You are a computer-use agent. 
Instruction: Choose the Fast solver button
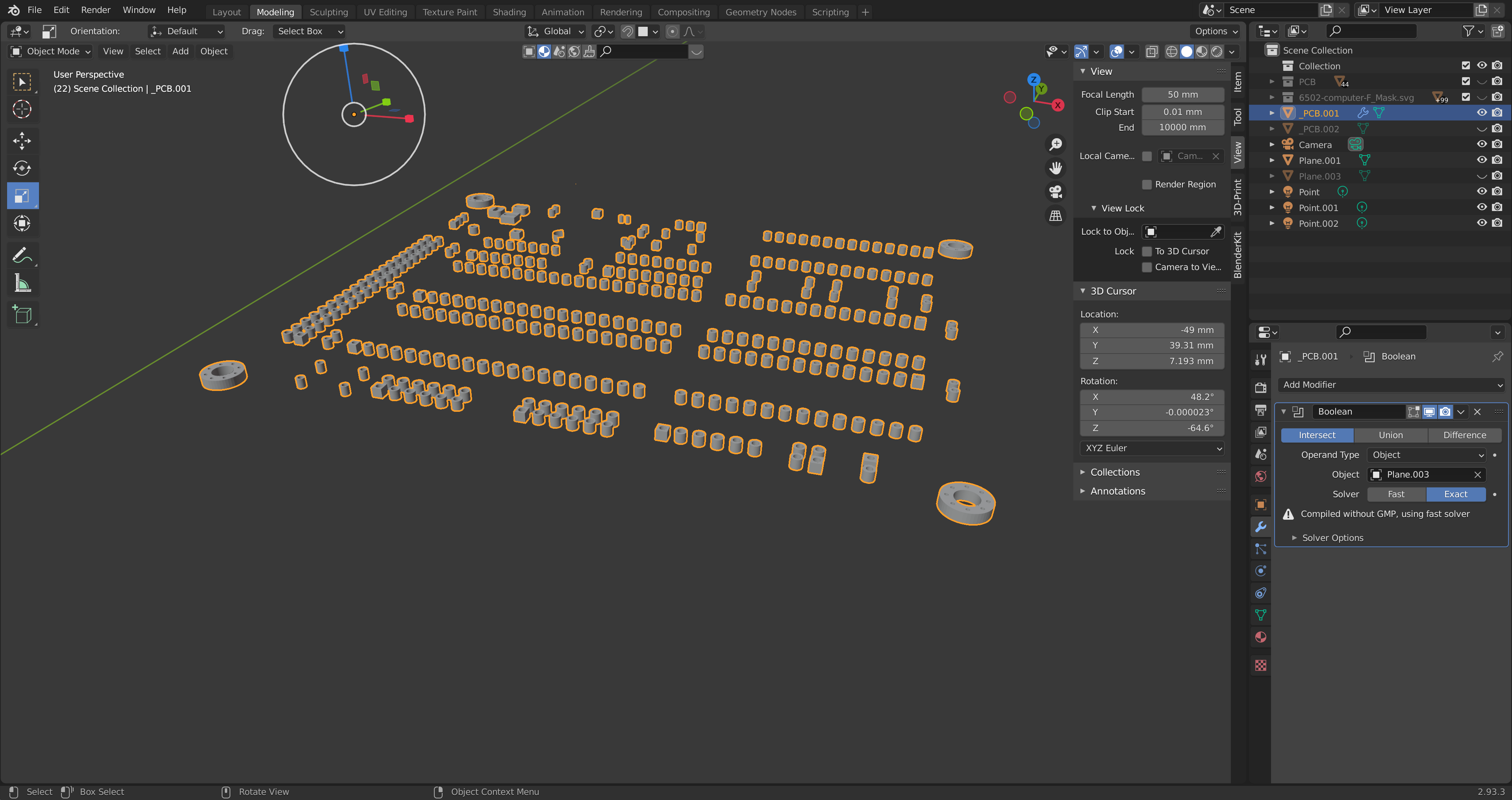1396,494
